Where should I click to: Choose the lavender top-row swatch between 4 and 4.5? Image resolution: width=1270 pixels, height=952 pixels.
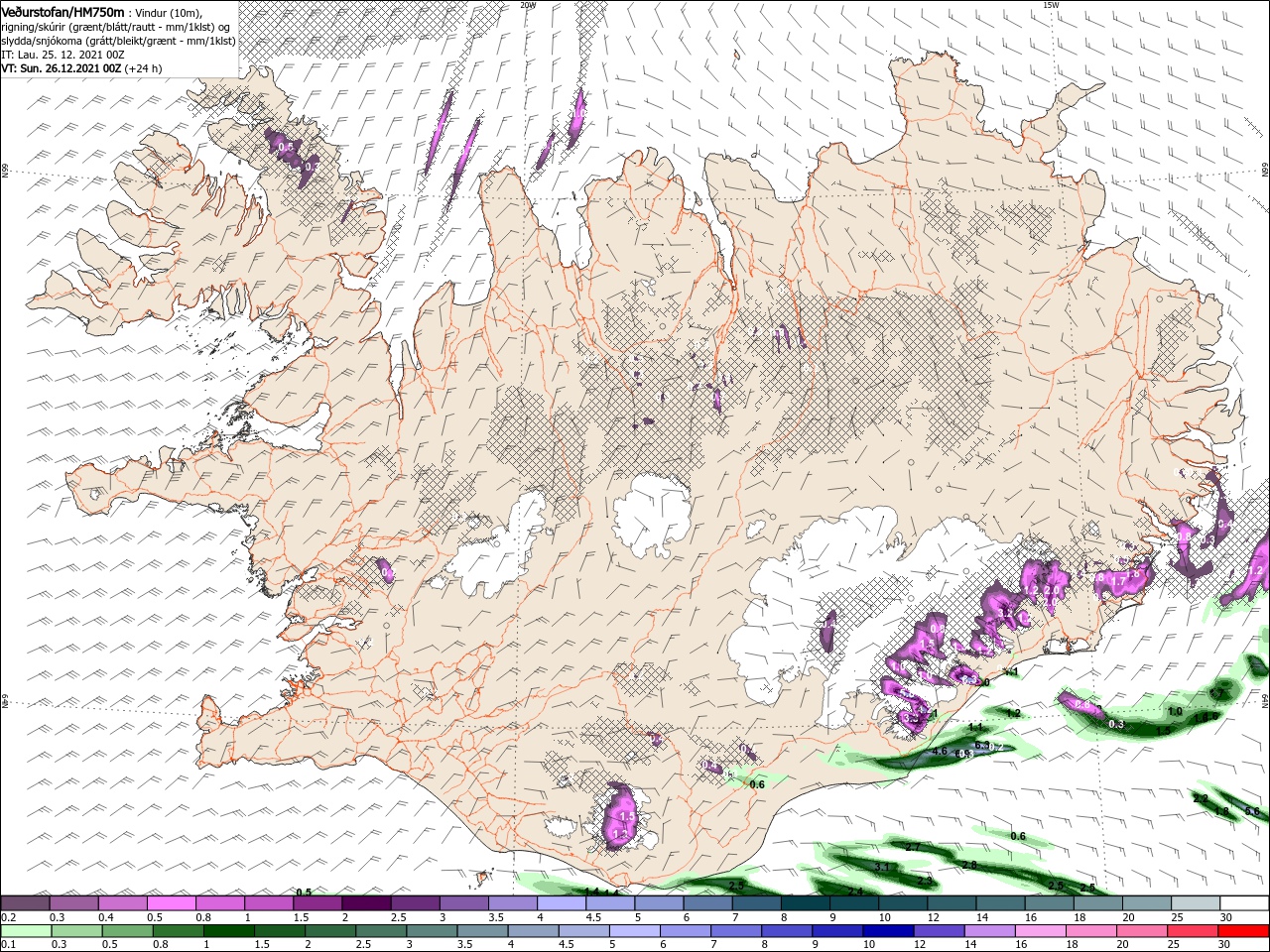(562, 903)
